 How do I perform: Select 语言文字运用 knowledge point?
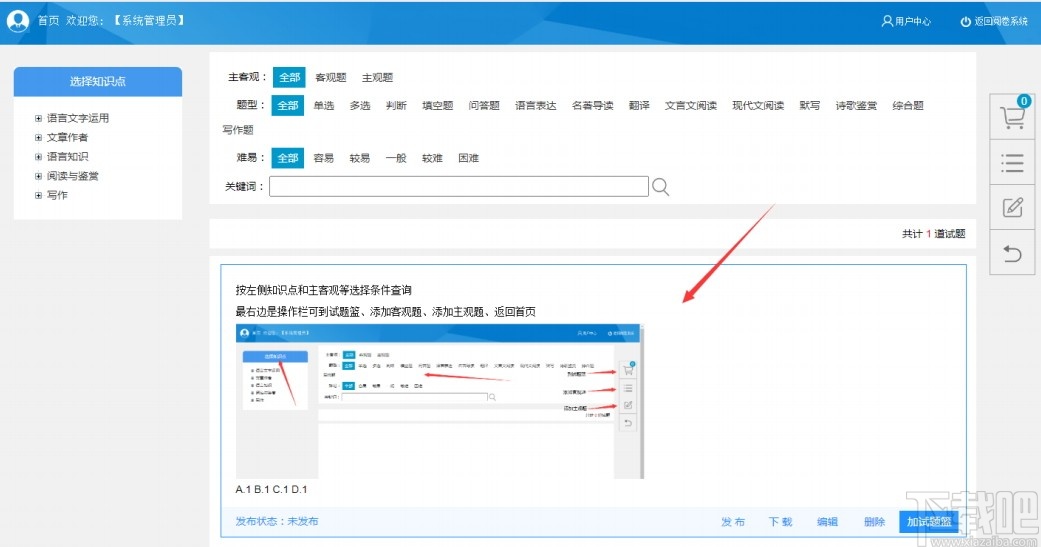(x=78, y=118)
